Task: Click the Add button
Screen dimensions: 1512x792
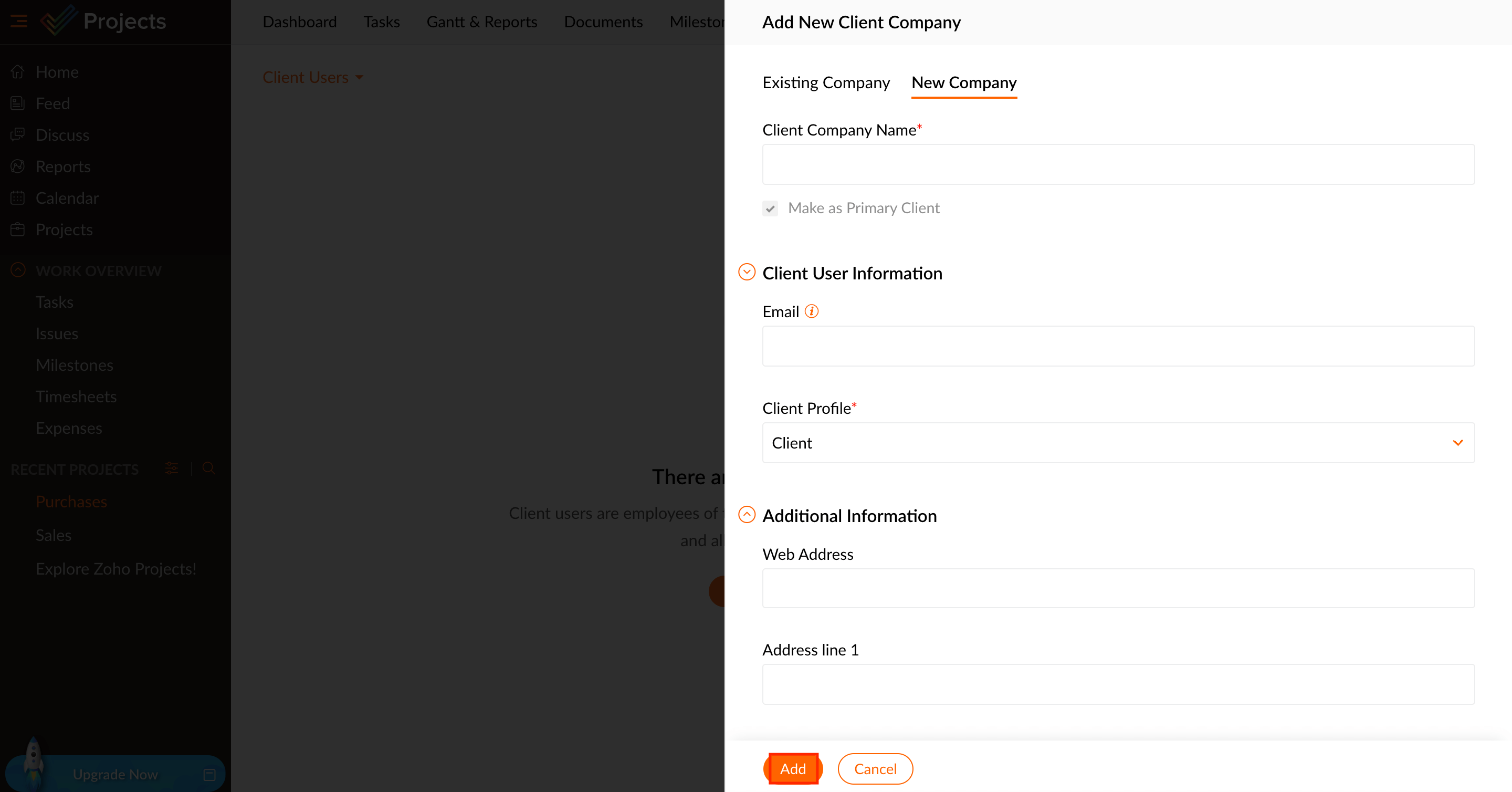Action: [x=793, y=768]
